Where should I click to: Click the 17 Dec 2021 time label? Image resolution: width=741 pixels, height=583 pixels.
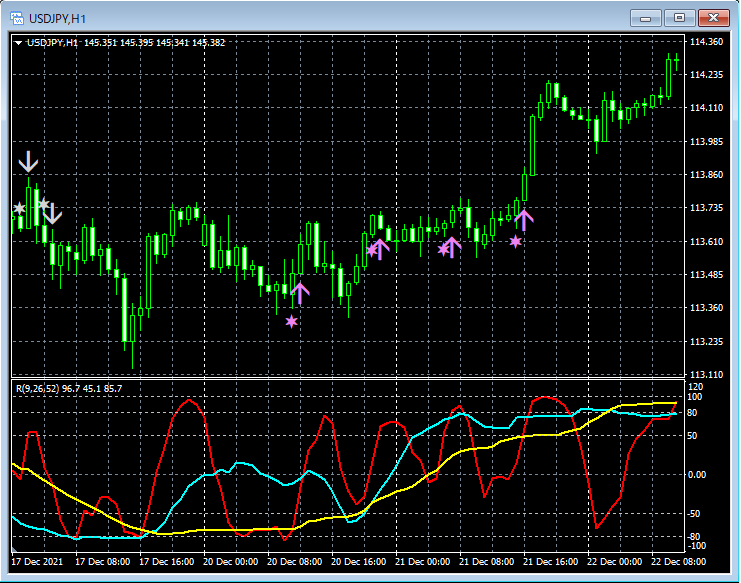37,562
